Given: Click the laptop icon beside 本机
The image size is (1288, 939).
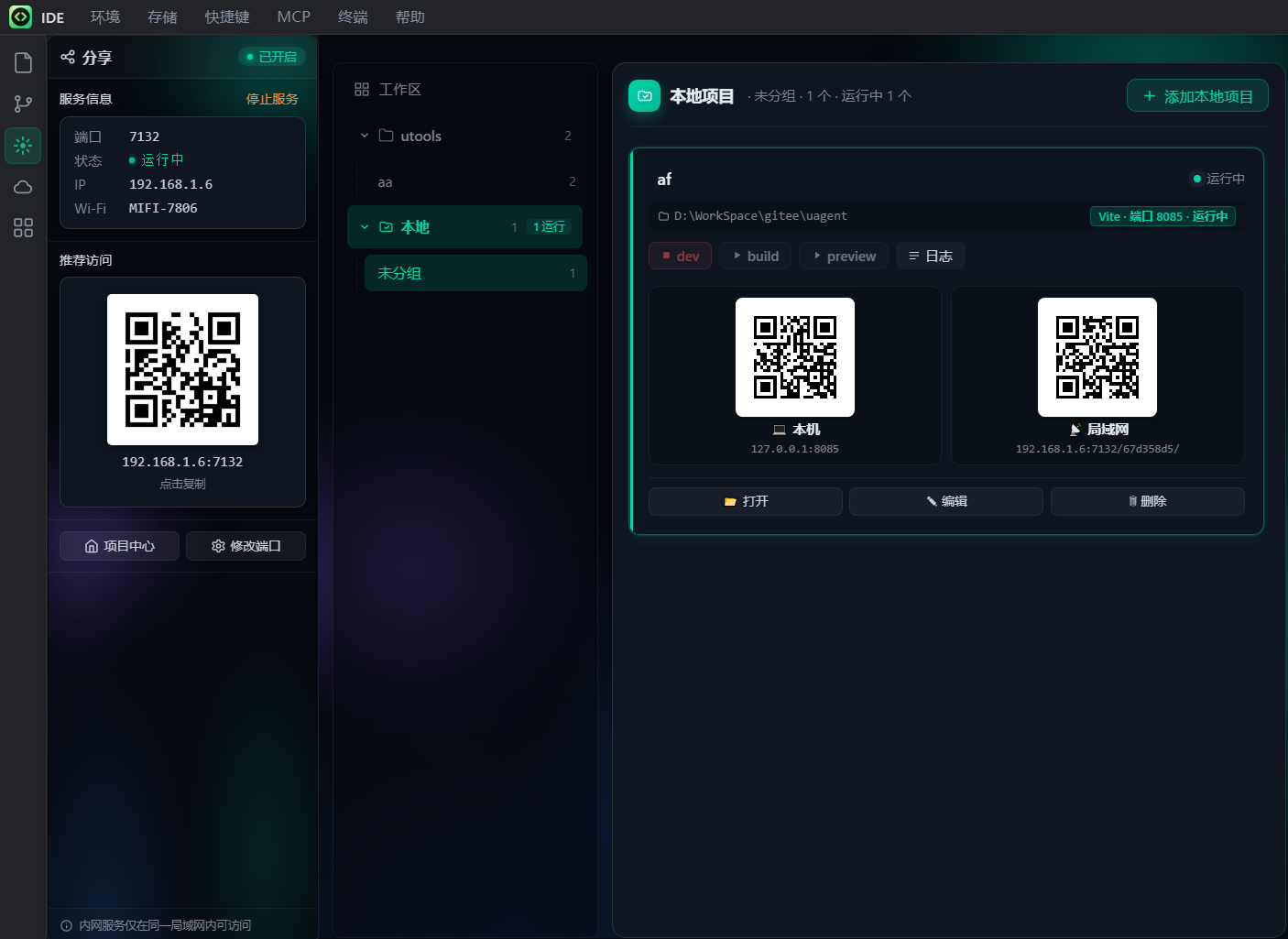Looking at the screenshot, I should point(780,430).
